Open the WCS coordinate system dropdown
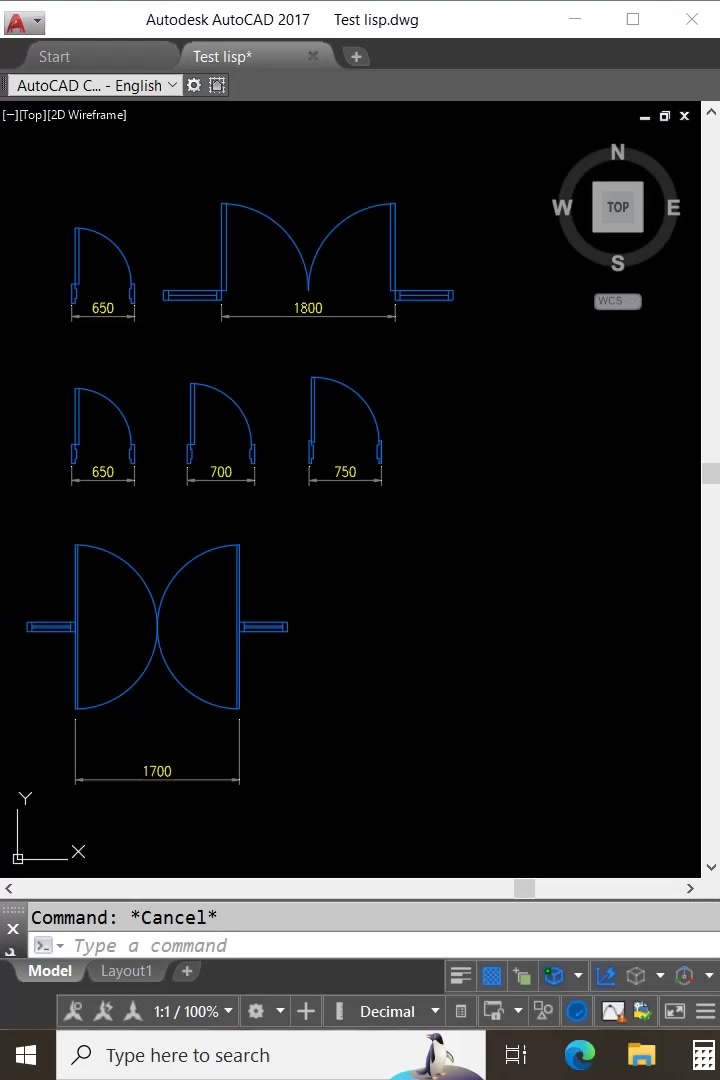Viewport: 720px width, 1080px height. 618,301
